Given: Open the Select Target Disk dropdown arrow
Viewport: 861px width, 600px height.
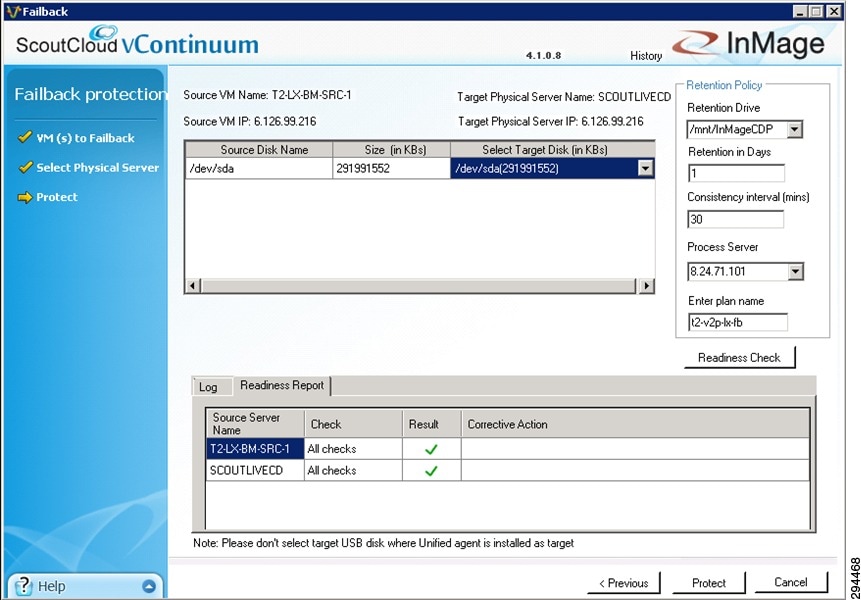Looking at the screenshot, I should [646, 168].
